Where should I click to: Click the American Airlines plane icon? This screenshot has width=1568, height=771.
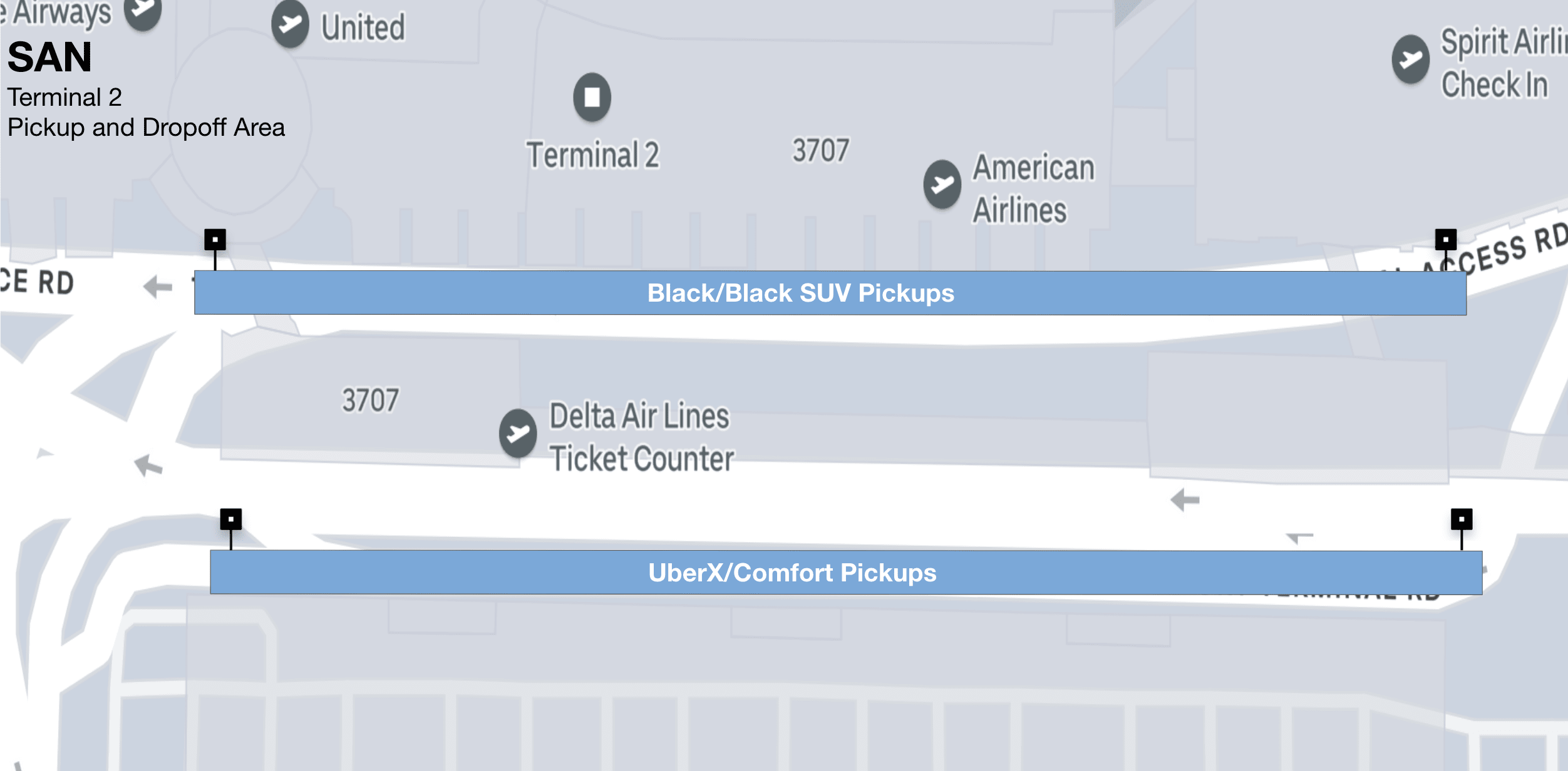pos(942,185)
